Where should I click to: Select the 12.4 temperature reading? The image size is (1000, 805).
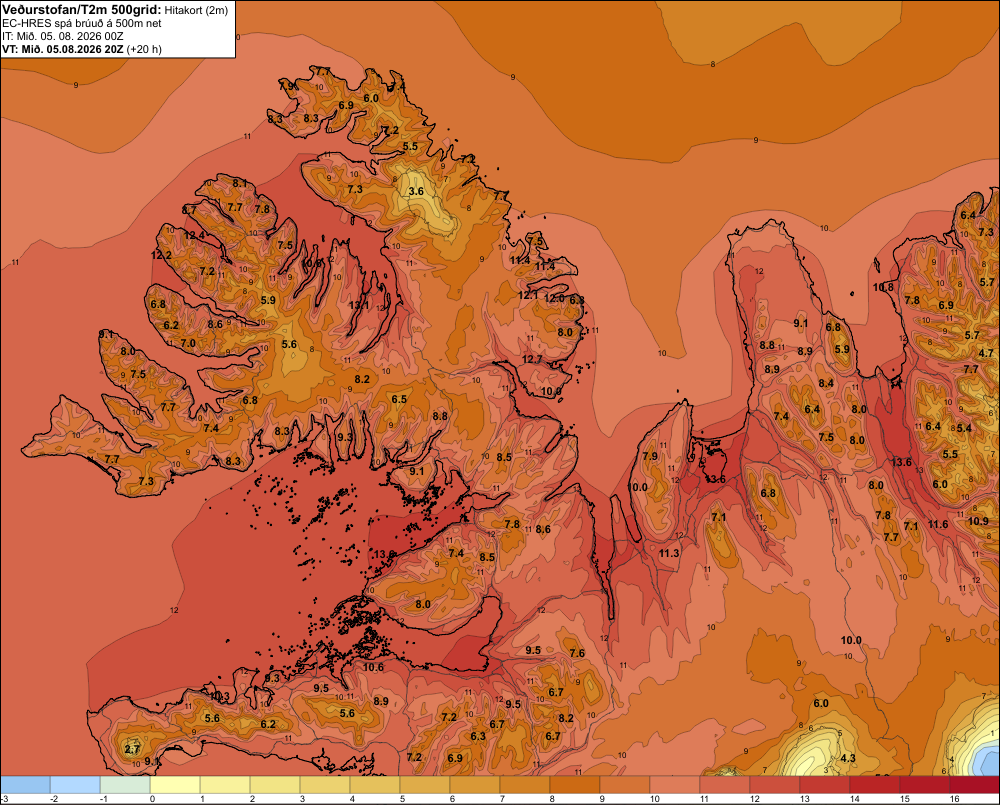pos(195,235)
